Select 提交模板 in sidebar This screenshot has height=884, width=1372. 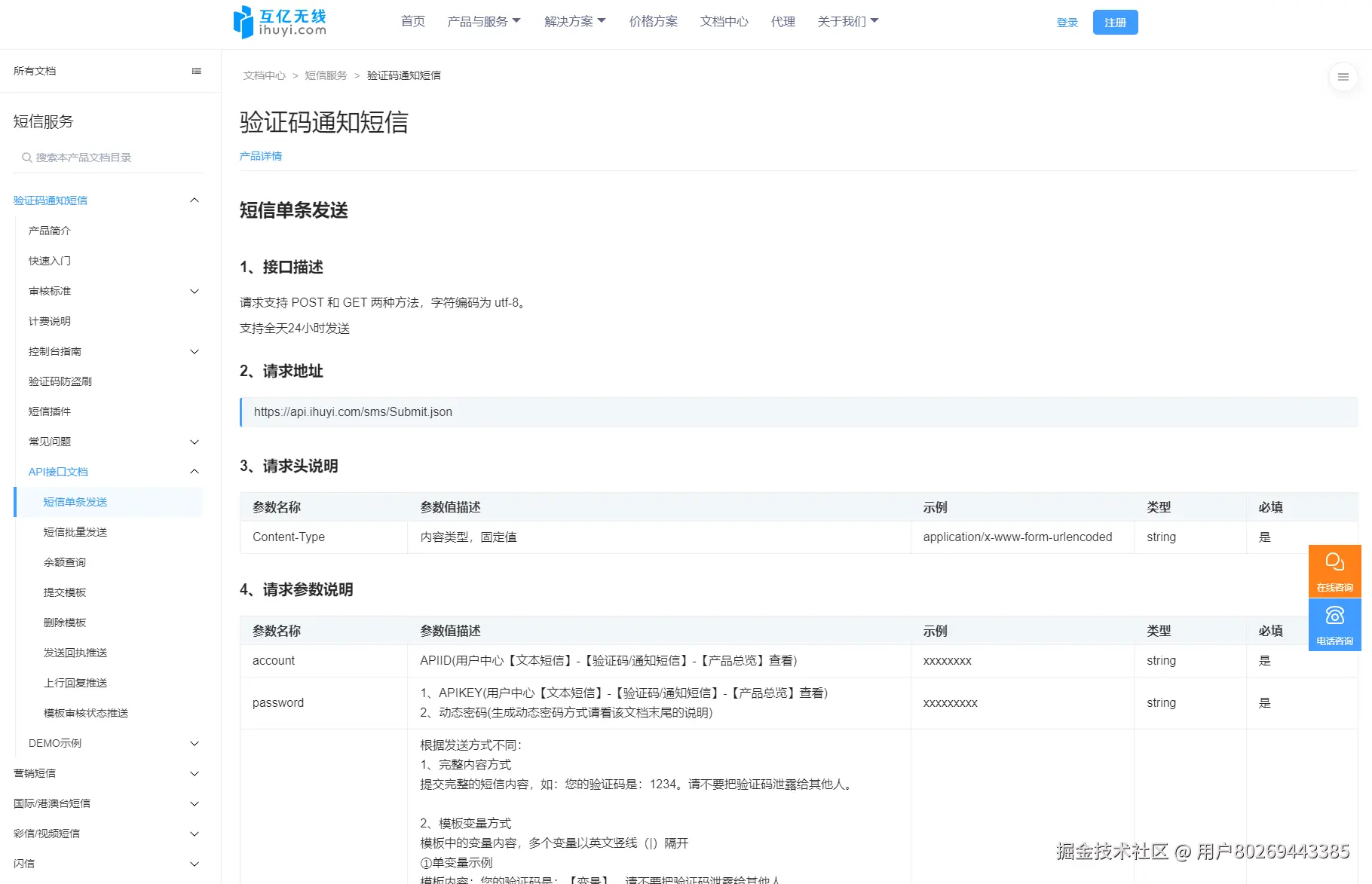[x=64, y=592]
